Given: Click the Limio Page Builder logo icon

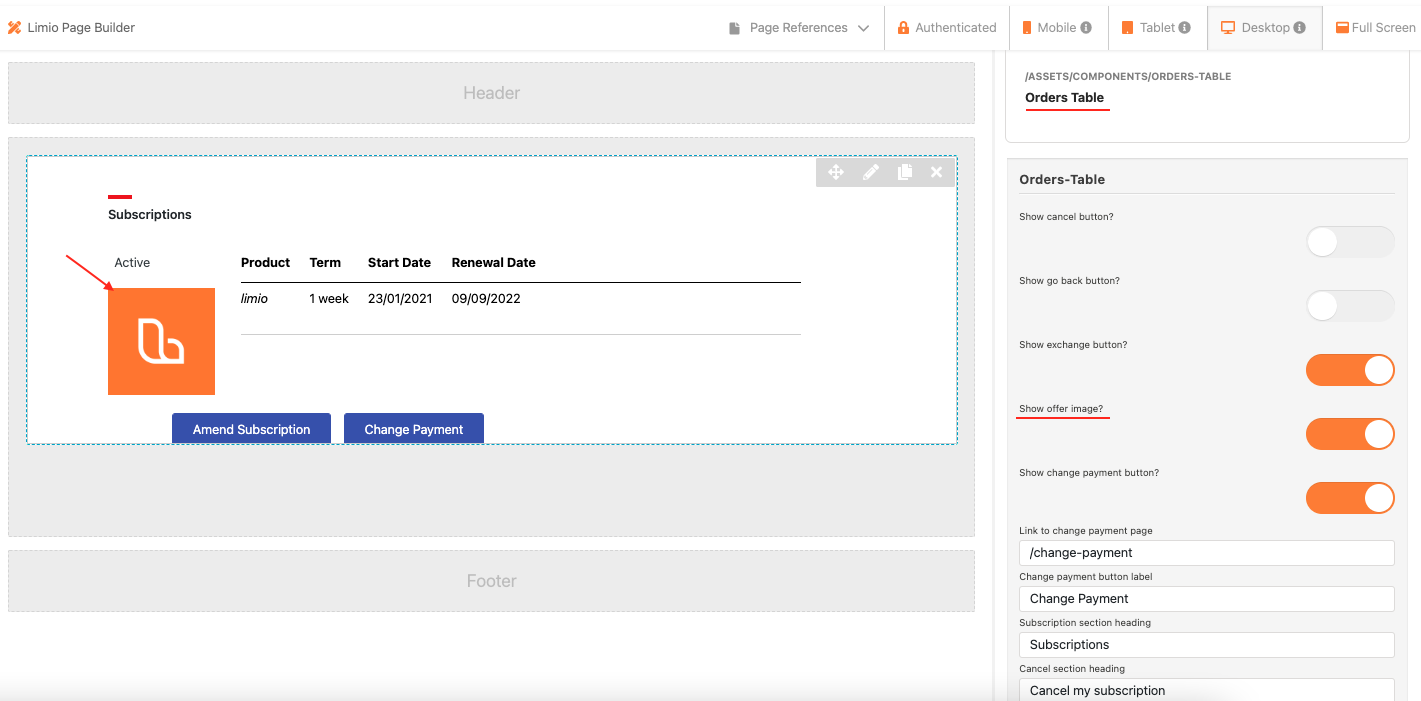Looking at the screenshot, I should click(14, 28).
